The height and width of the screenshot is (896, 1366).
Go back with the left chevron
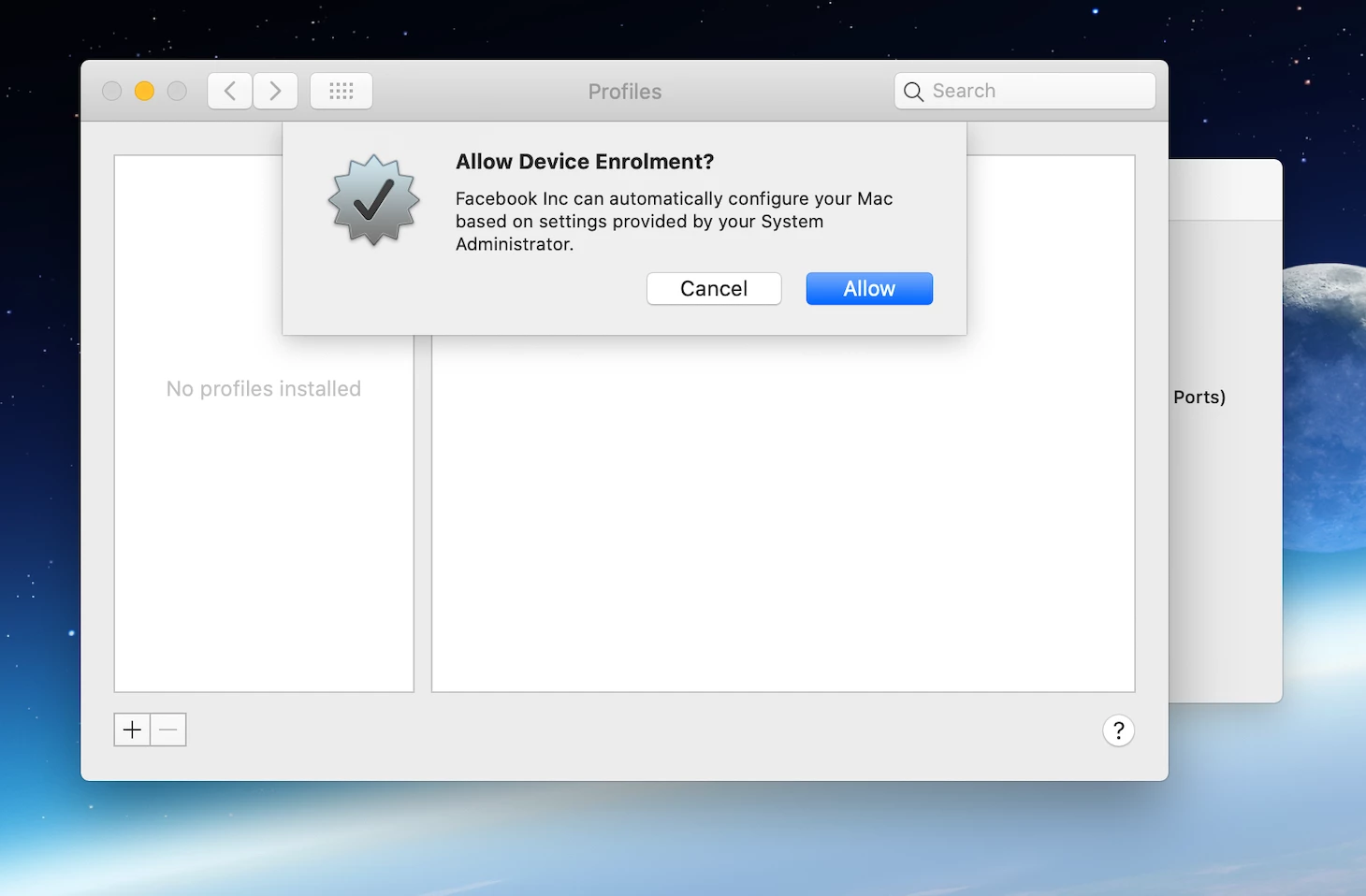pyautogui.click(x=230, y=92)
